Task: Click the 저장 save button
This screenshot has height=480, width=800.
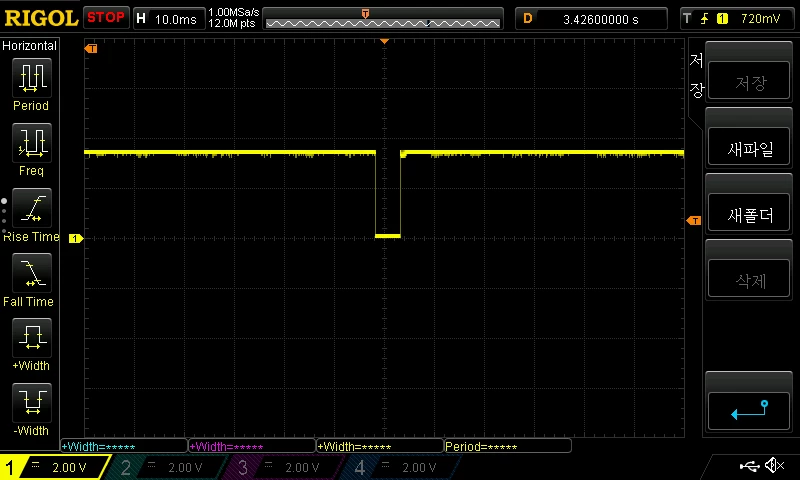Action: tap(749, 81)
